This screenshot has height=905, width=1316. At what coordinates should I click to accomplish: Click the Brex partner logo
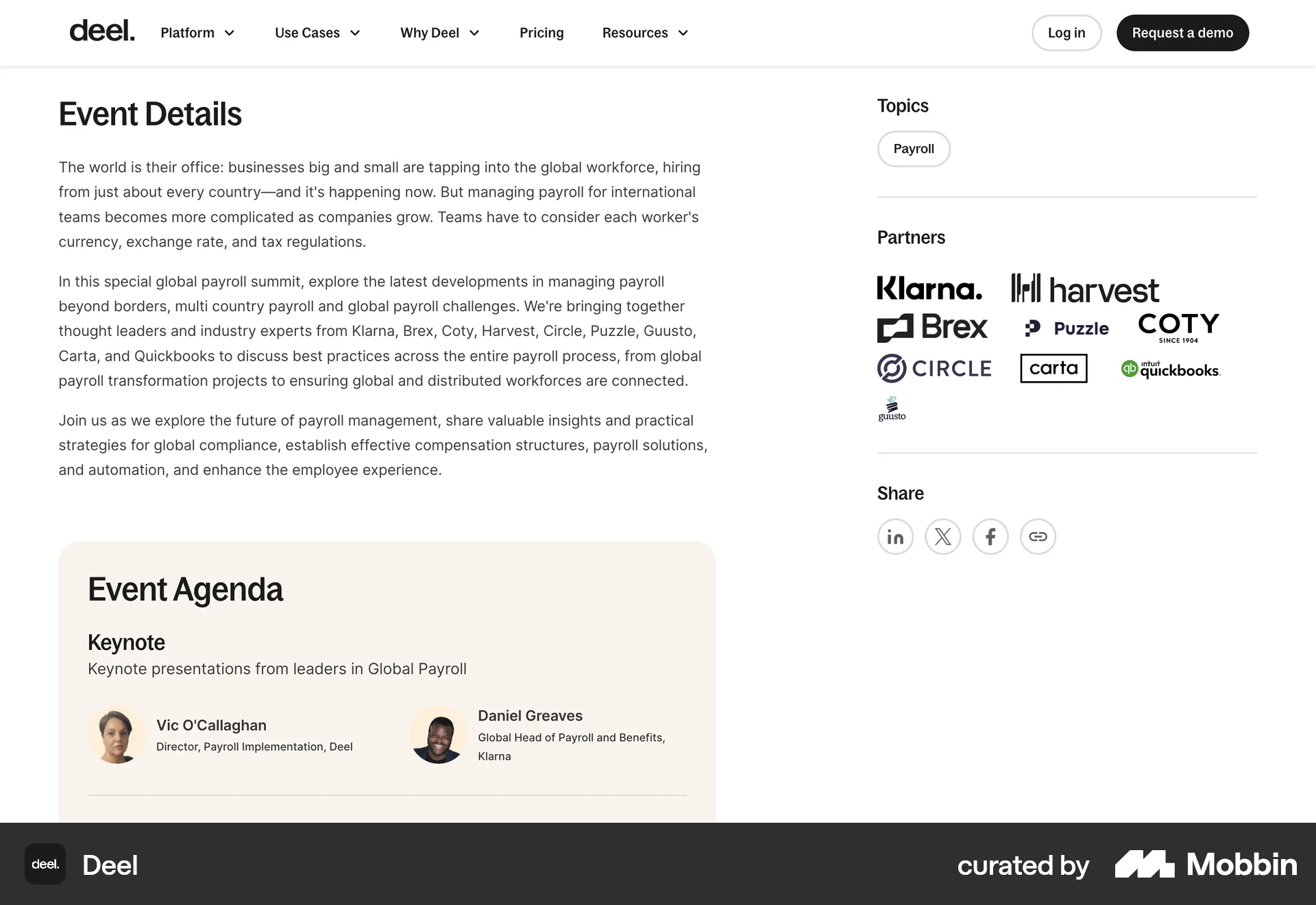[x=932, y=328]
